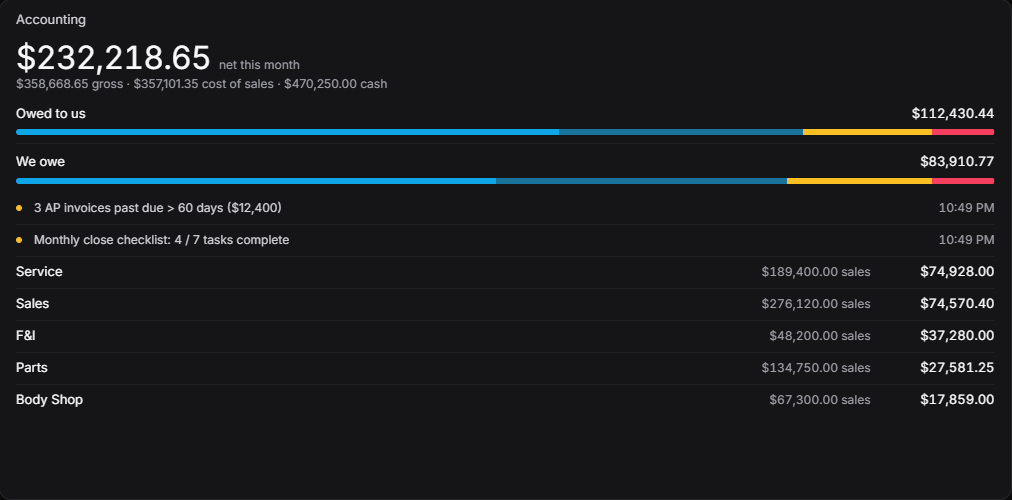Click $276,120.00 sales figure

[816, 303]
